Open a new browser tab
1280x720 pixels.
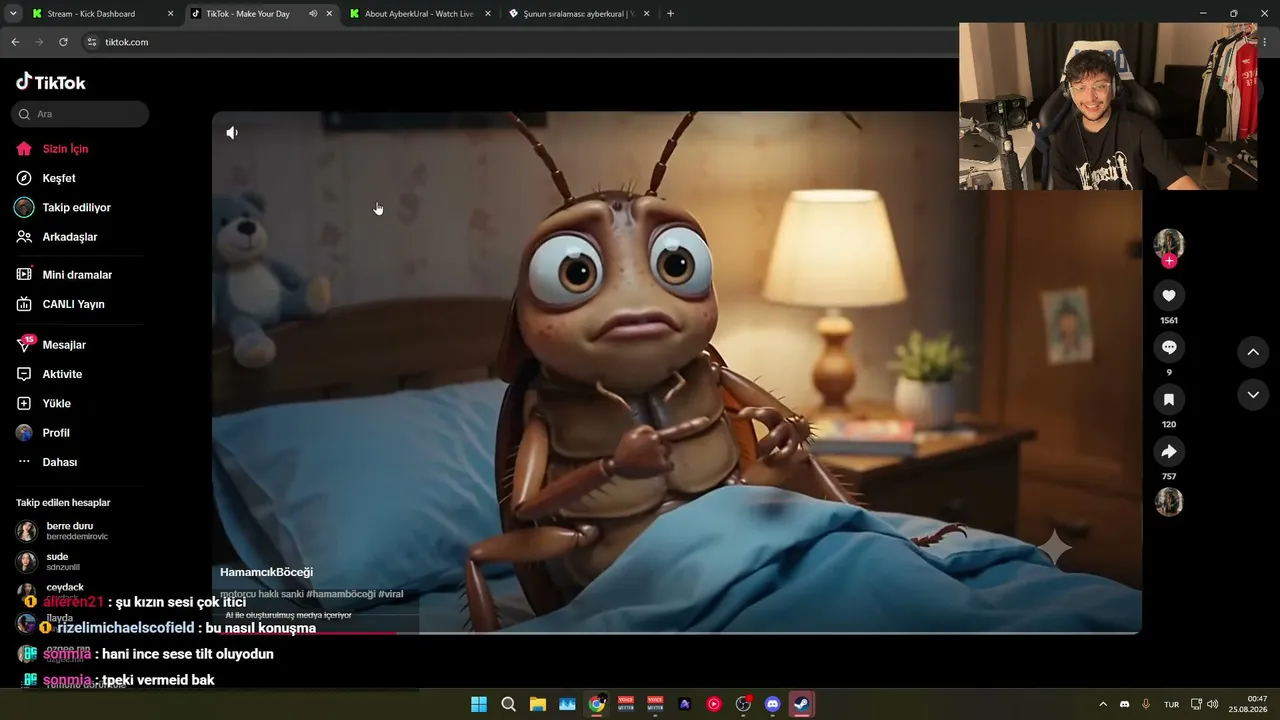pyautogui.click(x=670, y=14)
